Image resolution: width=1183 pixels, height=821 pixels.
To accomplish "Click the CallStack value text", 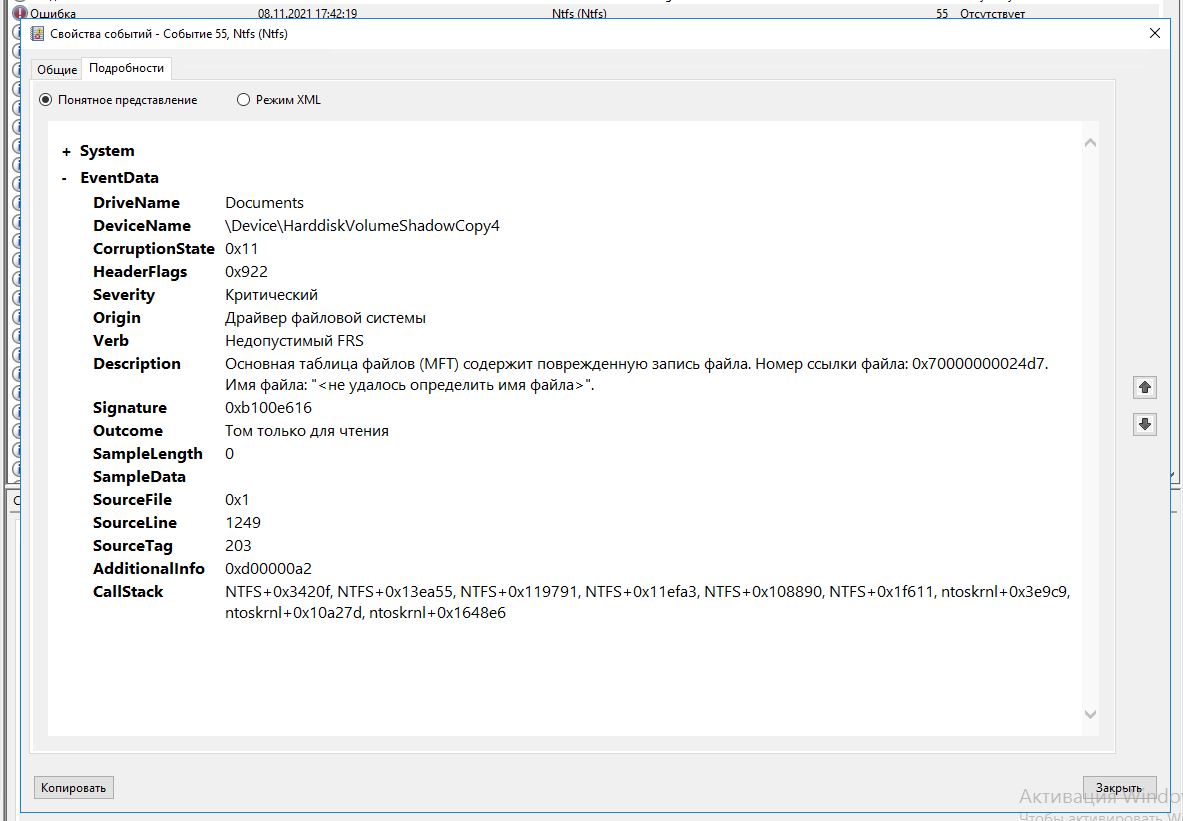I will point(647,602).
